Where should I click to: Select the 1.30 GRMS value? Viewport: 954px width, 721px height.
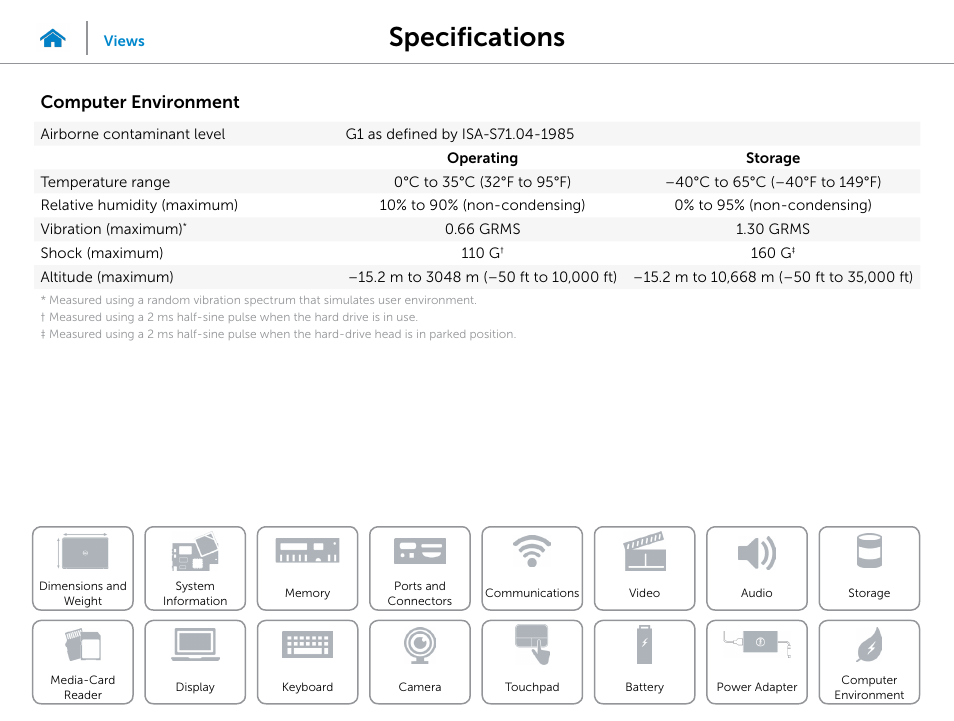773,229
